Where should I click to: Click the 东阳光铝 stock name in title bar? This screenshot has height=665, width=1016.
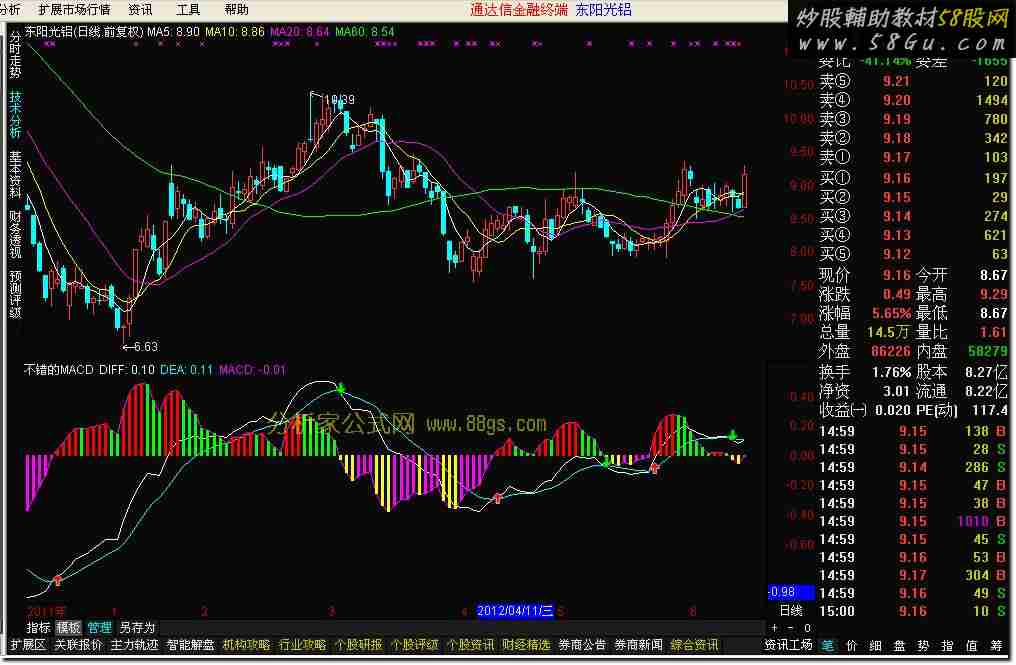(603, 10)
